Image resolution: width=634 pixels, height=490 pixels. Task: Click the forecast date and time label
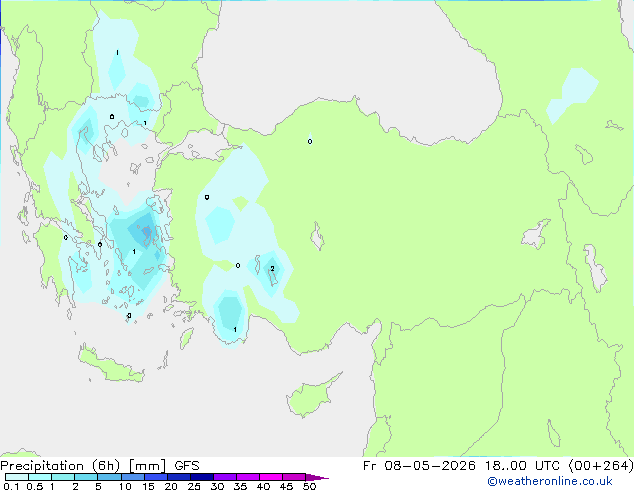[498, 466]
